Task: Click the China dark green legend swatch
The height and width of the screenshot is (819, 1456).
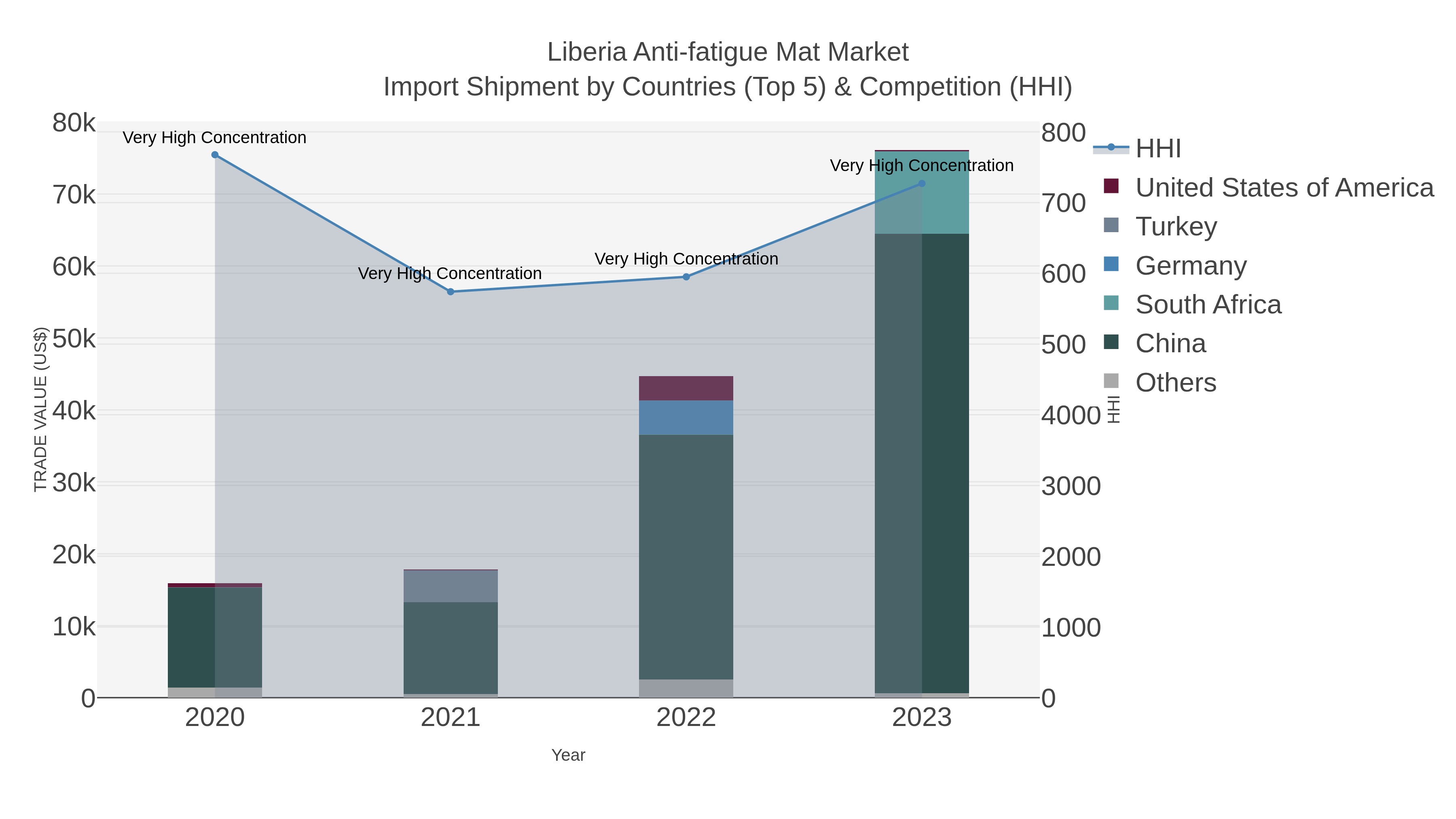Action: pyautogui.click(x=1111, y=342)
